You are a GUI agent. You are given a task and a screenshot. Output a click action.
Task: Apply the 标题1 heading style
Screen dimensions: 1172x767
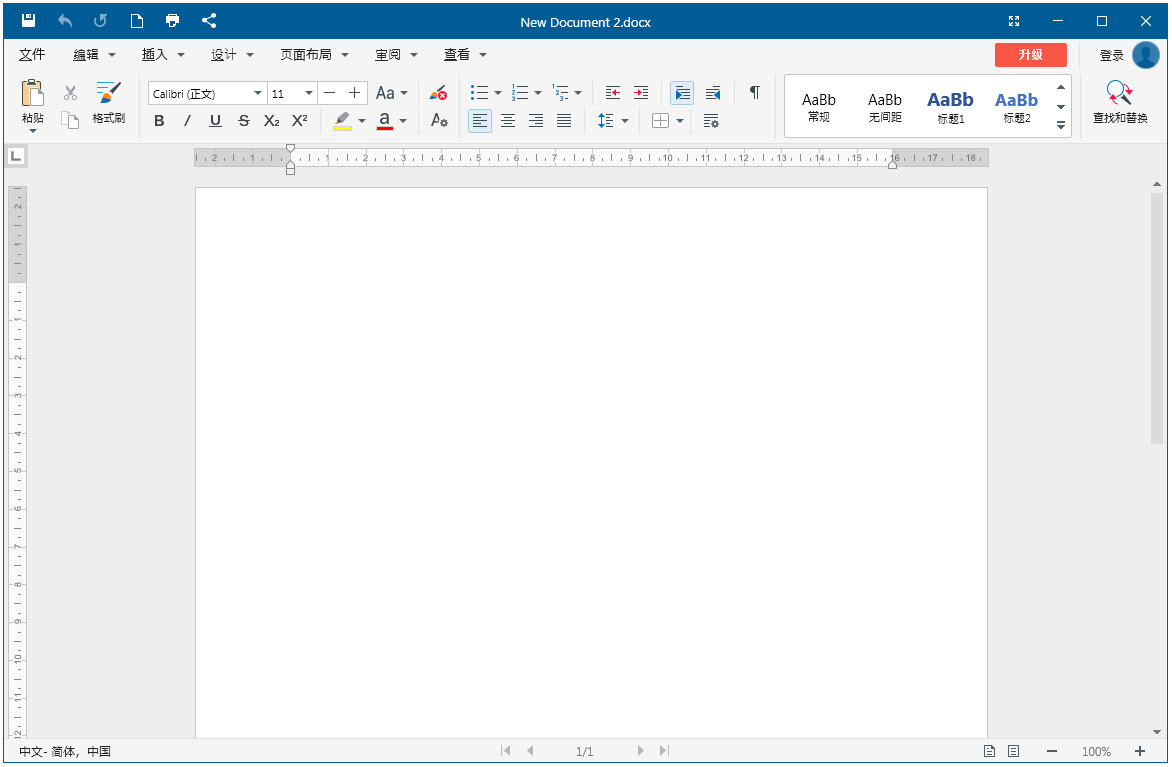pos(951,107)
